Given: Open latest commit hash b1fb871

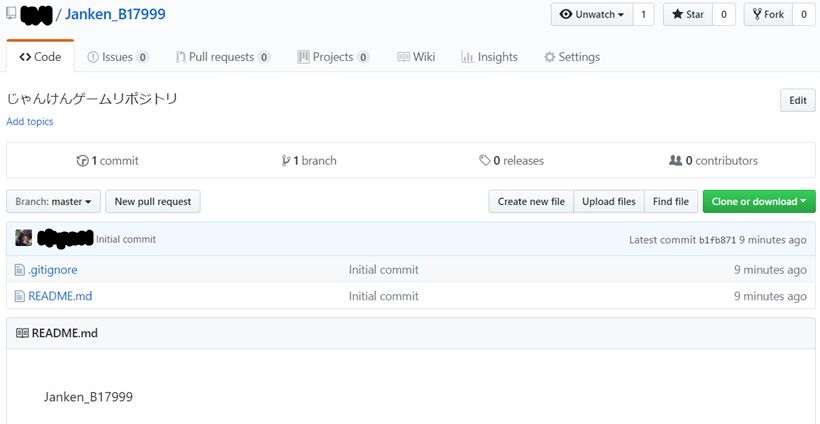Looking at the screenshot, I should pyautogui.click(x=717, y=240).
